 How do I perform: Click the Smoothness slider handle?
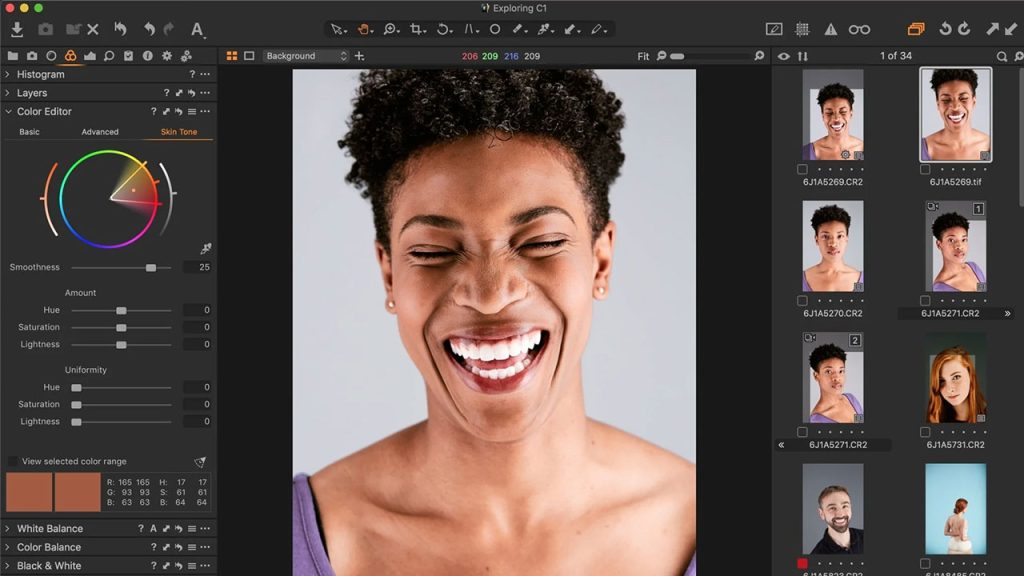click(x=151, y=267)
